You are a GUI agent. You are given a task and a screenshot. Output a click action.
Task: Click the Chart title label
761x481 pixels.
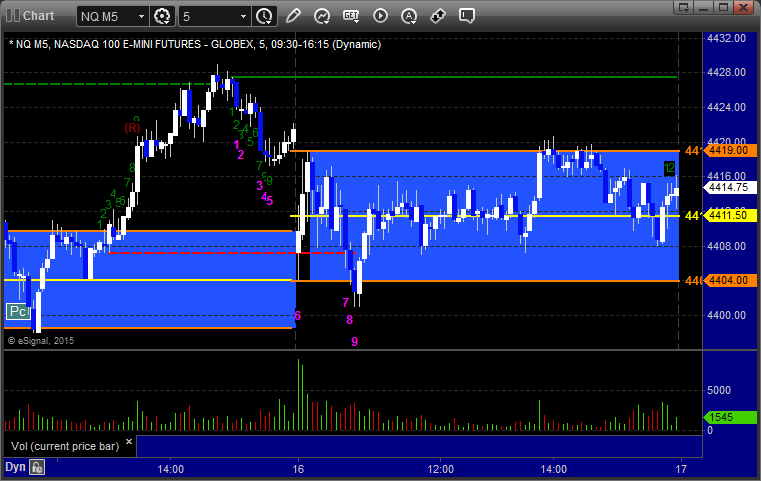point(38,16)
